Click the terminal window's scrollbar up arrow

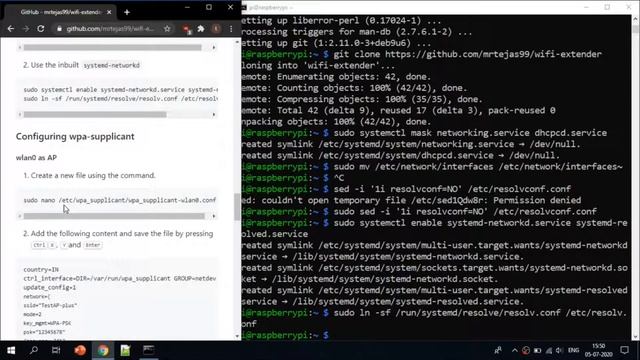click(635, 18)
